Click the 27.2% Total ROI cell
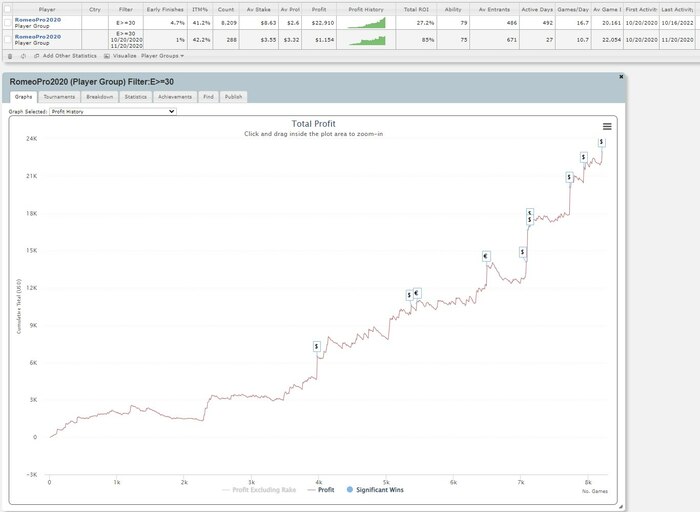700x512 pixels. click(x=416, y=23)
